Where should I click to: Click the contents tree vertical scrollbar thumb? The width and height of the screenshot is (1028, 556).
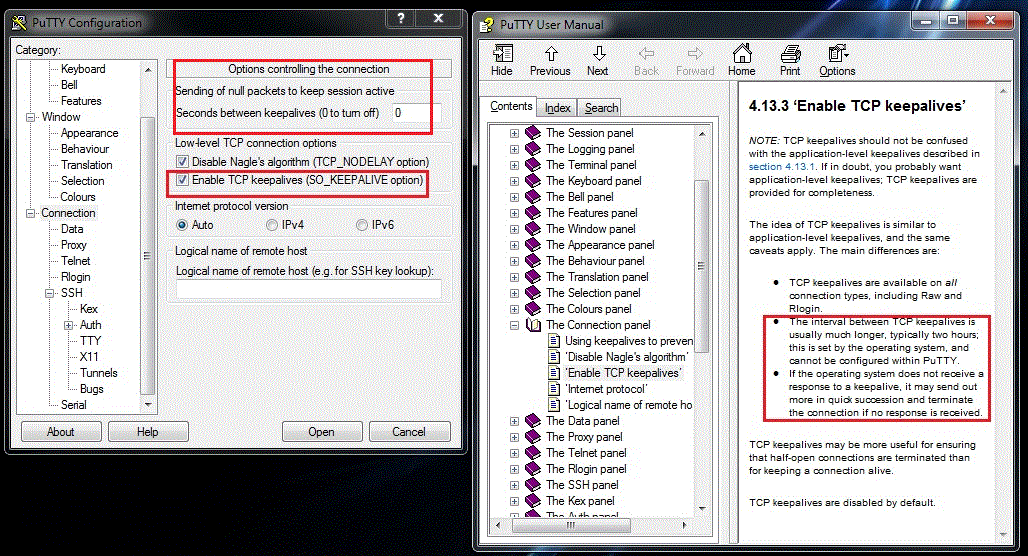702,266
